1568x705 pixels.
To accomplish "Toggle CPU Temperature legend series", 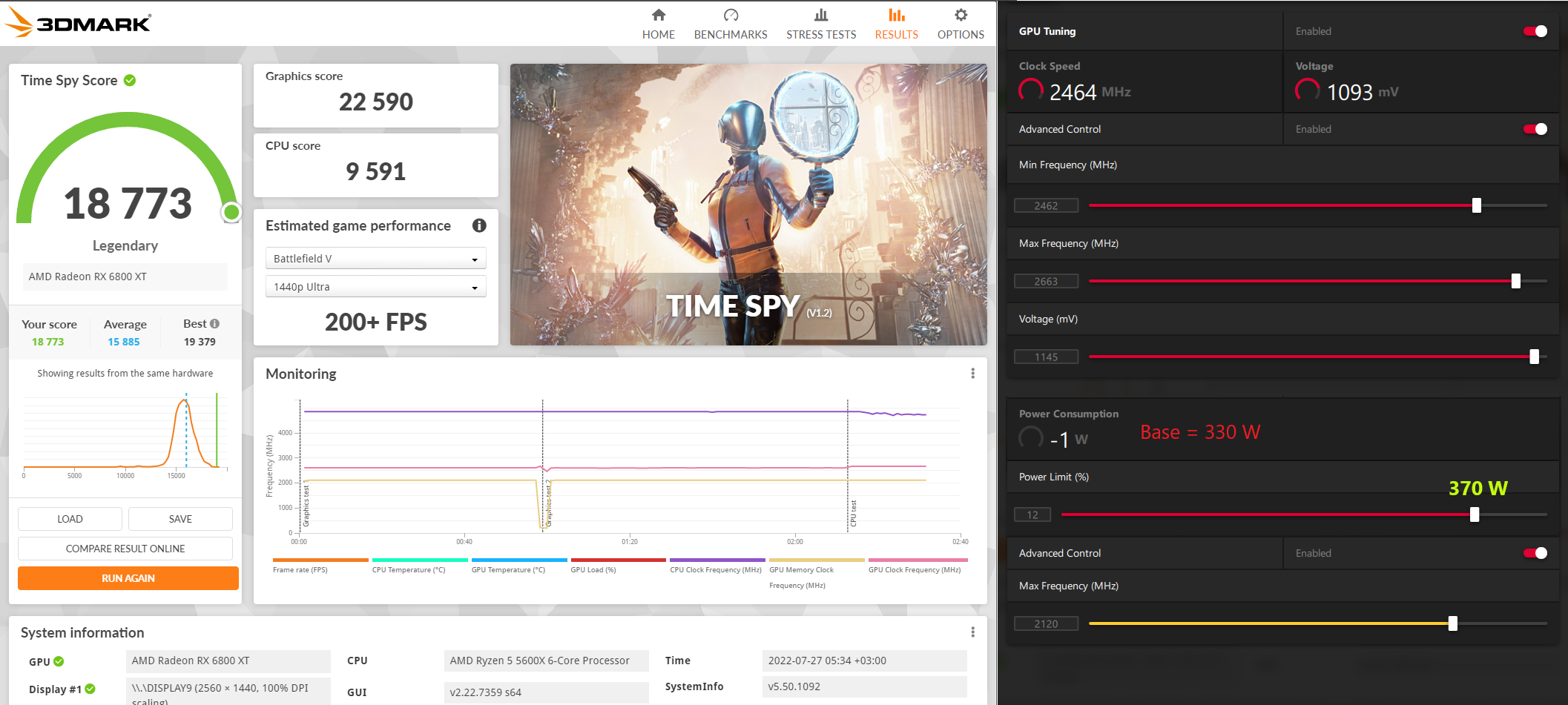I will [x=420, y=566].
